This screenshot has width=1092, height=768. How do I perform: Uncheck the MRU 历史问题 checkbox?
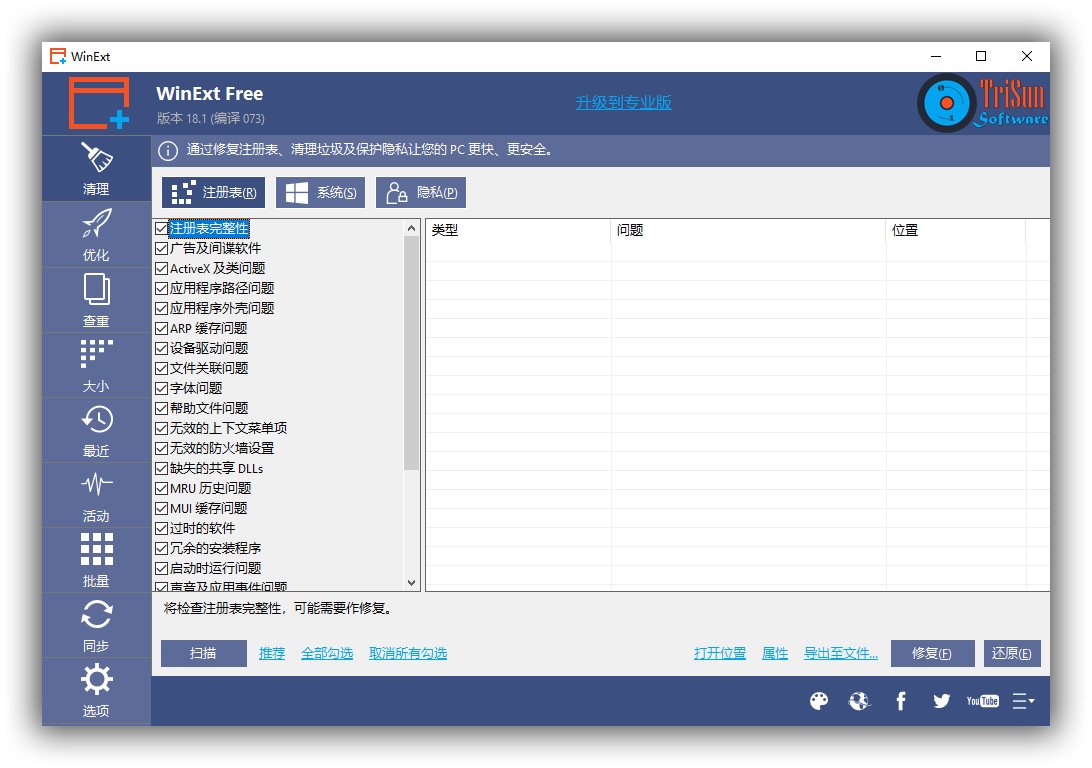162,489
